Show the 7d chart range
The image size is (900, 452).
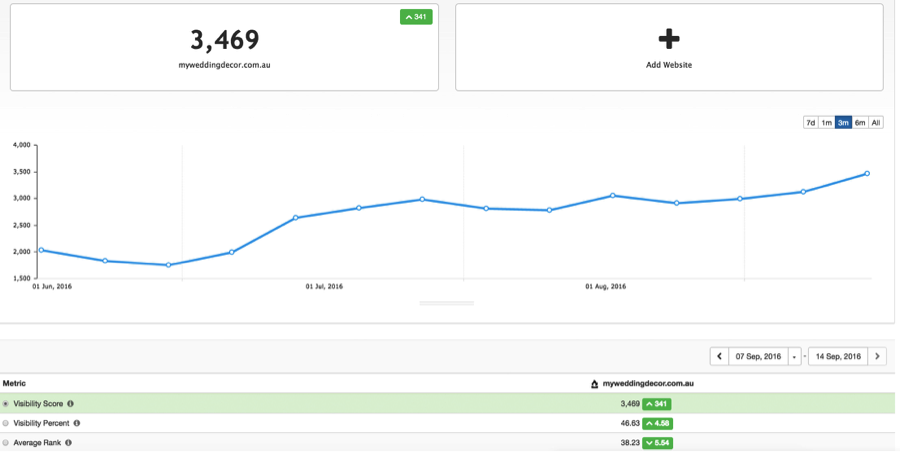810,122
